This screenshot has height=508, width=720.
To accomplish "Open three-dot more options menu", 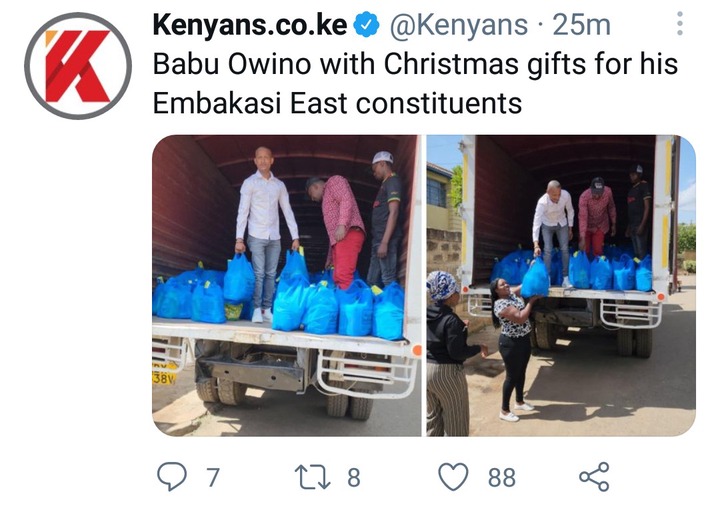I will [x=680, y=23].
